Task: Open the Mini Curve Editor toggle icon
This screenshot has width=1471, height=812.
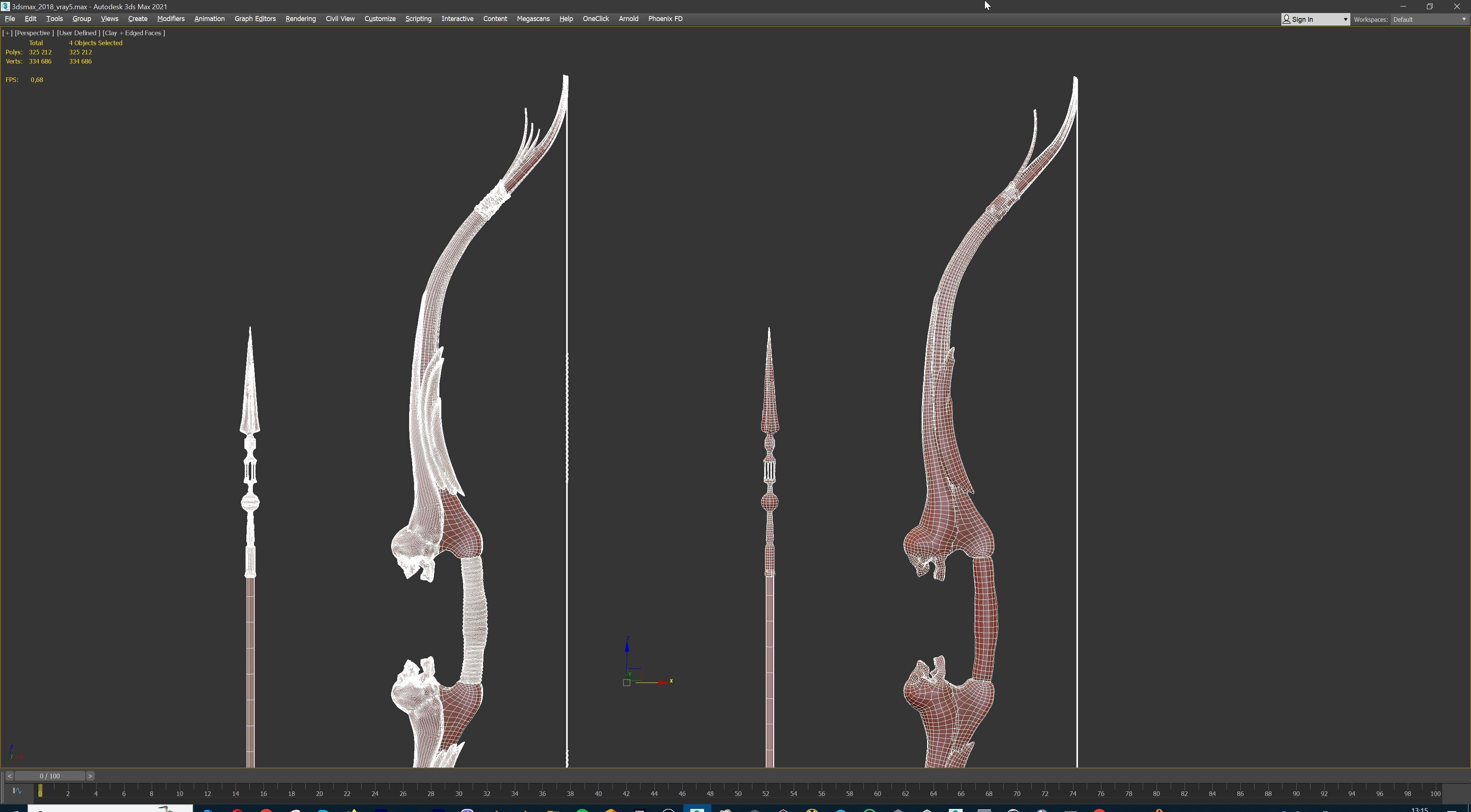Action: [16, 791]
